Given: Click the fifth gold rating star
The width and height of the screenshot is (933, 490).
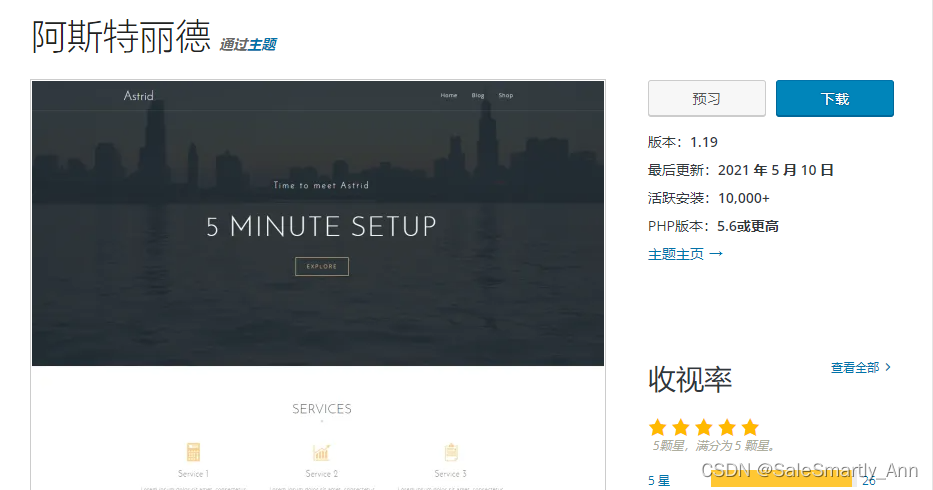Looking at the screenshot, I should pyautogui.click(x=750, y=427).
